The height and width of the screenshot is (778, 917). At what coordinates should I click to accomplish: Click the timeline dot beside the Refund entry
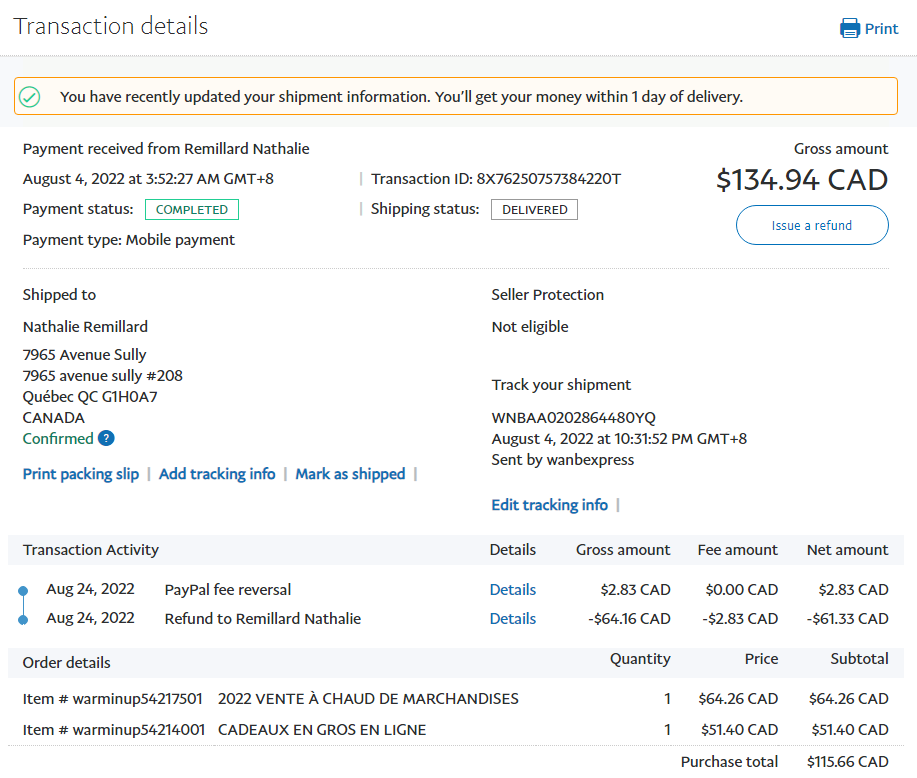(23, 620)
